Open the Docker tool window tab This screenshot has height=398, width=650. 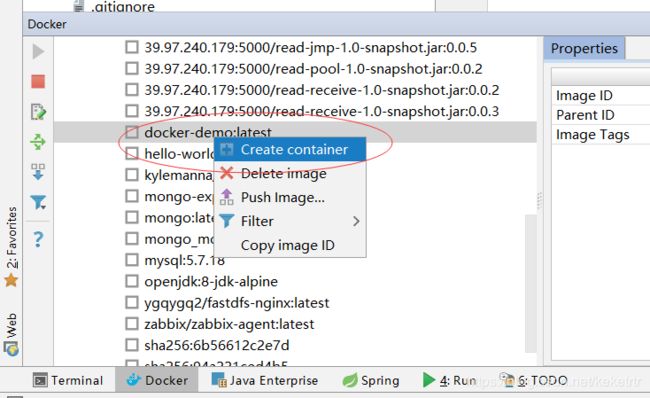(x=157, y=380)
